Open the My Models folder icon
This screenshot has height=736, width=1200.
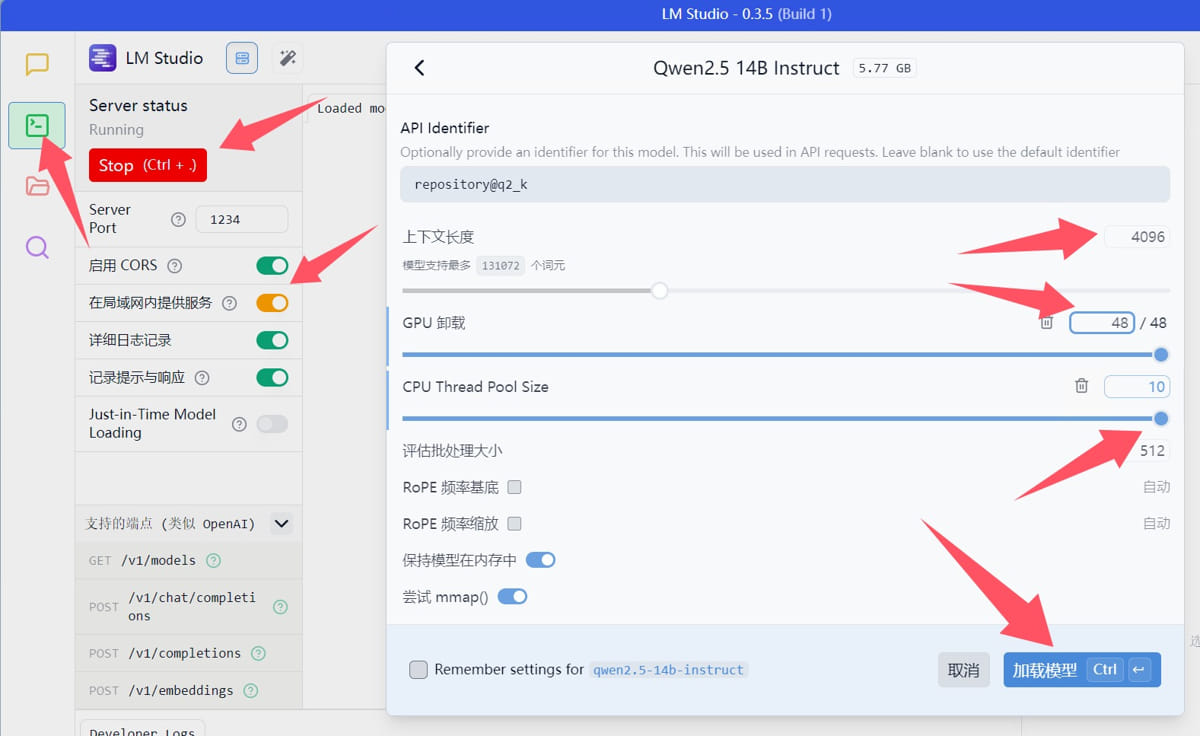tap(37, 186)
